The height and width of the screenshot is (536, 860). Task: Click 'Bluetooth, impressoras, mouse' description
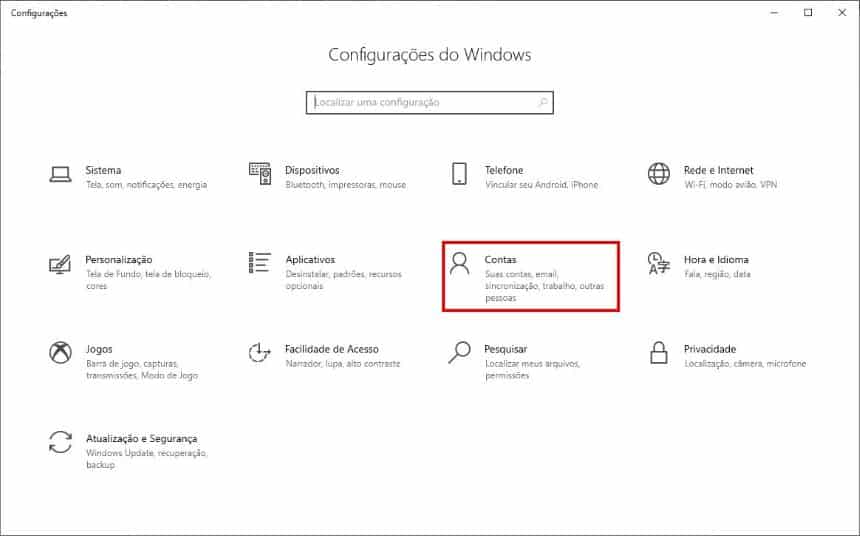click(346, 185)
